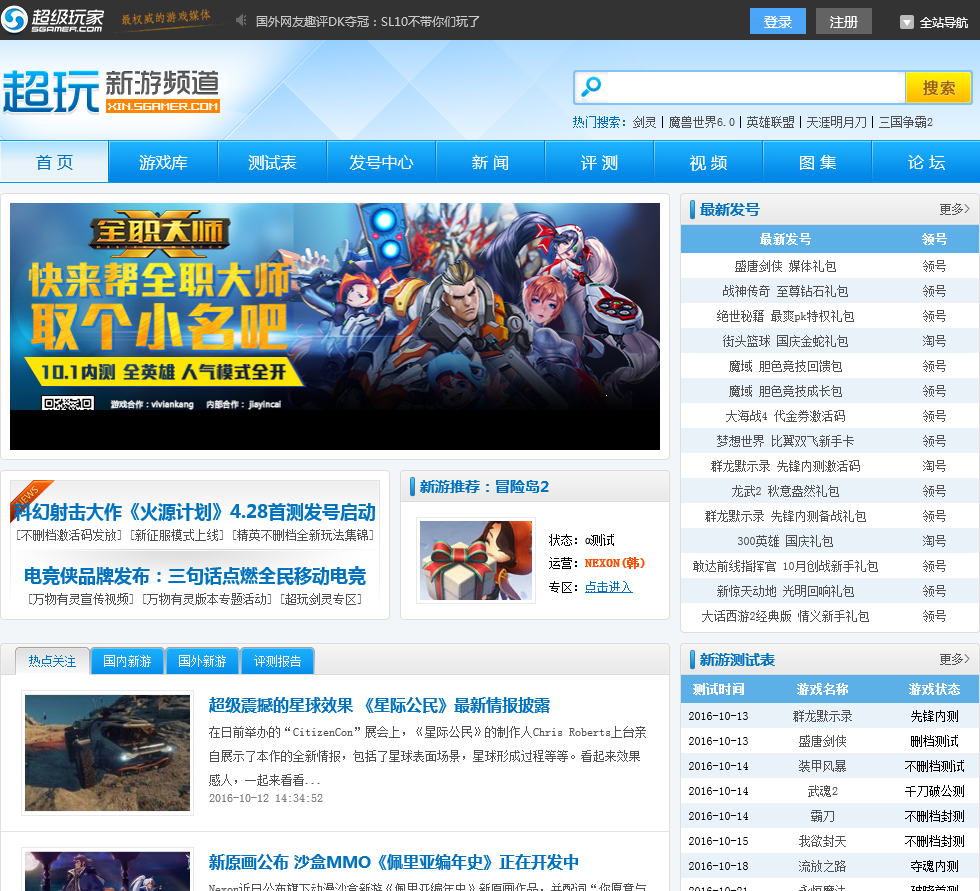The height and width of the screenshot is (891, 980).
Task: Open the 论坛 nav tab
Action: click(926, 162)
